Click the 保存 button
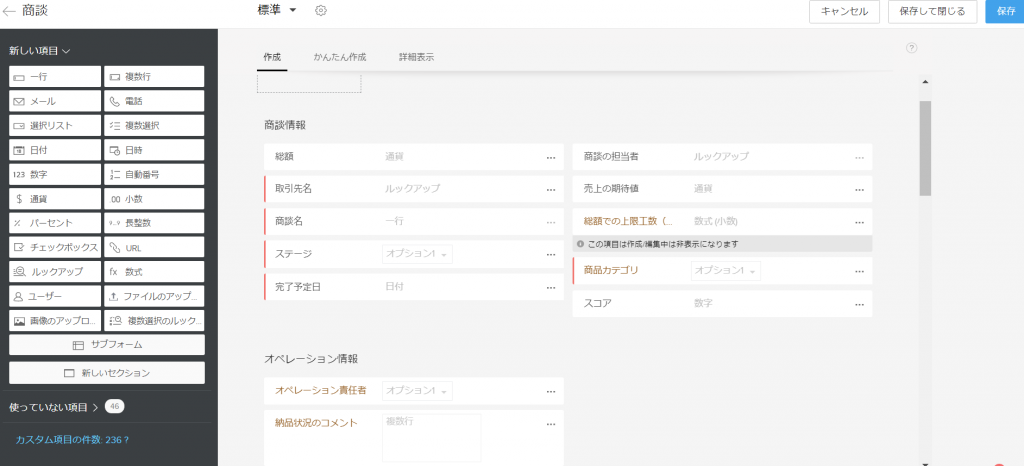 click(x=1004, y=11)
